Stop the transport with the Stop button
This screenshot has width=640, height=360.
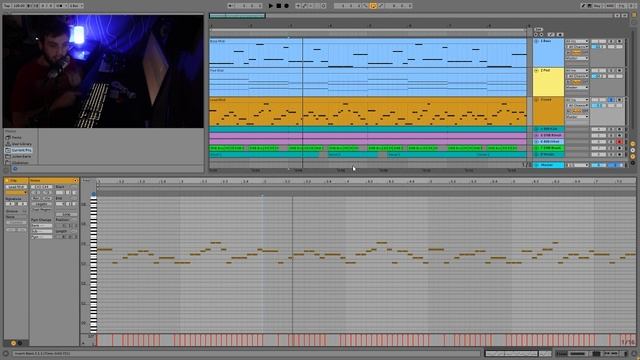click(279, 6)
